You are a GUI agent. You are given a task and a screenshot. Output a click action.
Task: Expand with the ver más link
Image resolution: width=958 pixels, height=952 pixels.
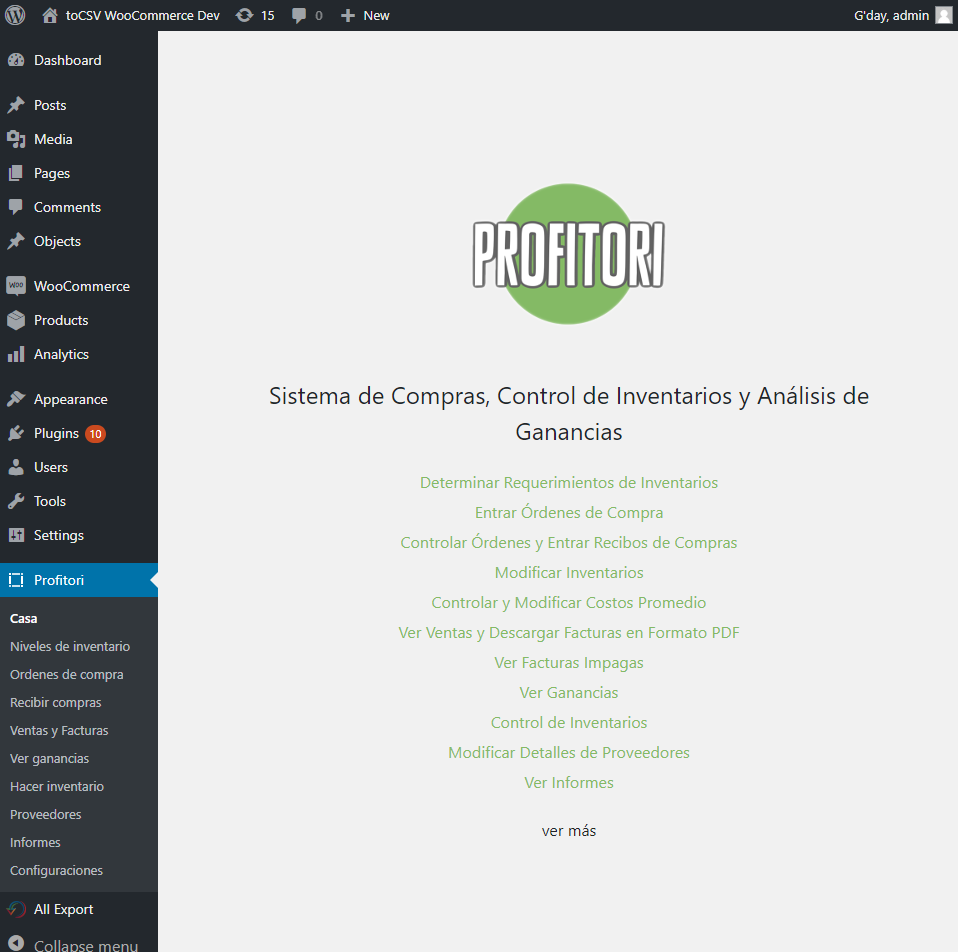point(569,830)
